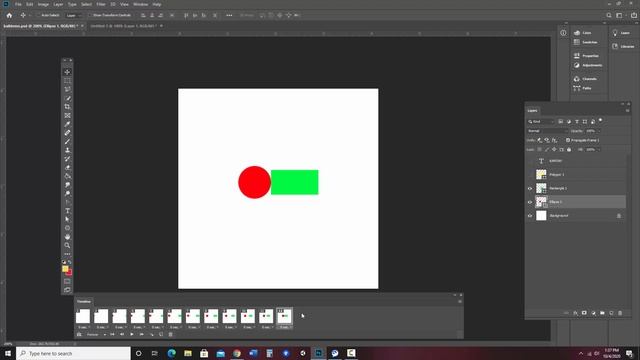Select the Clone Stamp tool
Screen dimensions: 640x360
point(67,150)
